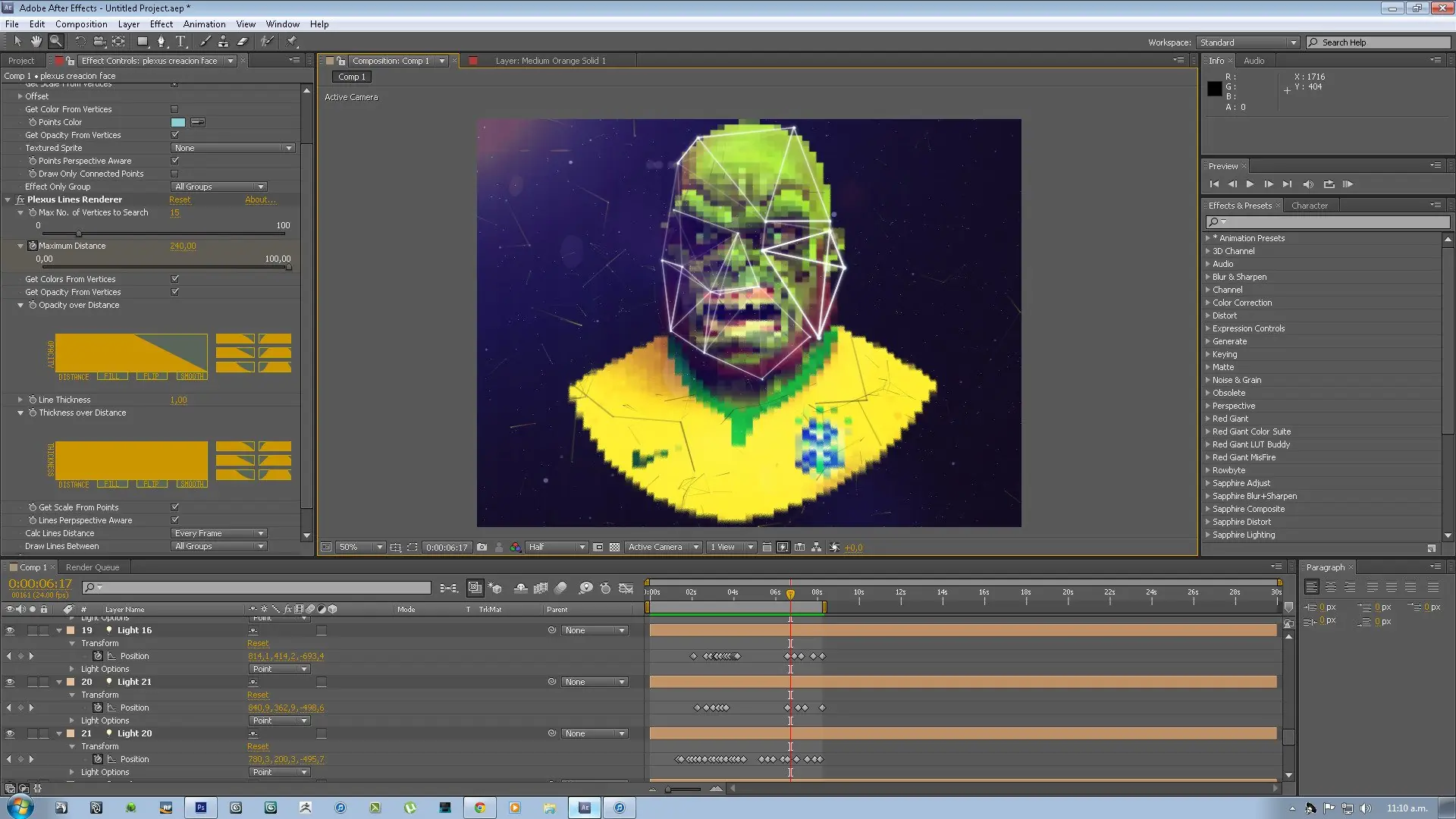The image size is (1456, 819).
Task: Click Show Channel color management icon
Action: click(516, 547)
